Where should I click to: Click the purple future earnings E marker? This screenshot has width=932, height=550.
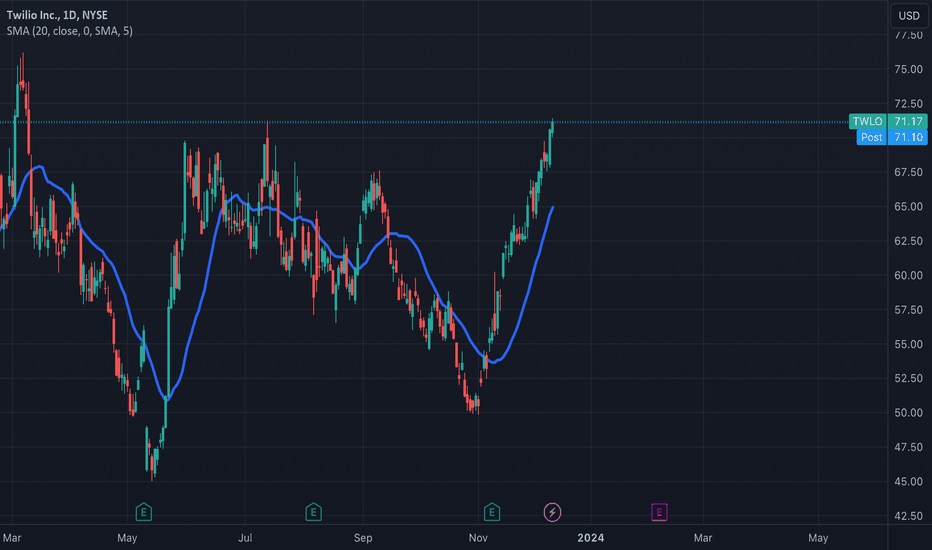(659, 512)
